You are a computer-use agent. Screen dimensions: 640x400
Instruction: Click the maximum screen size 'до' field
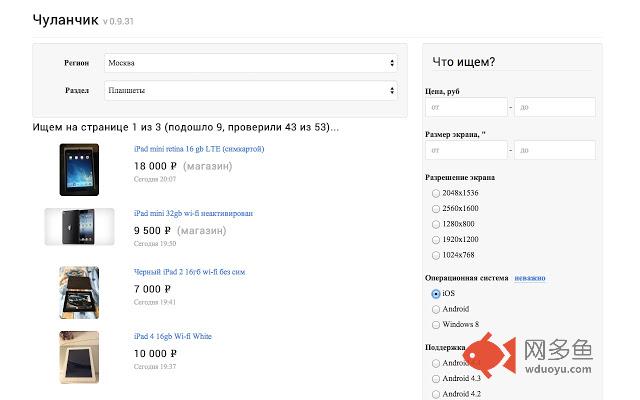pyautogui.click(x=555, y=150)
